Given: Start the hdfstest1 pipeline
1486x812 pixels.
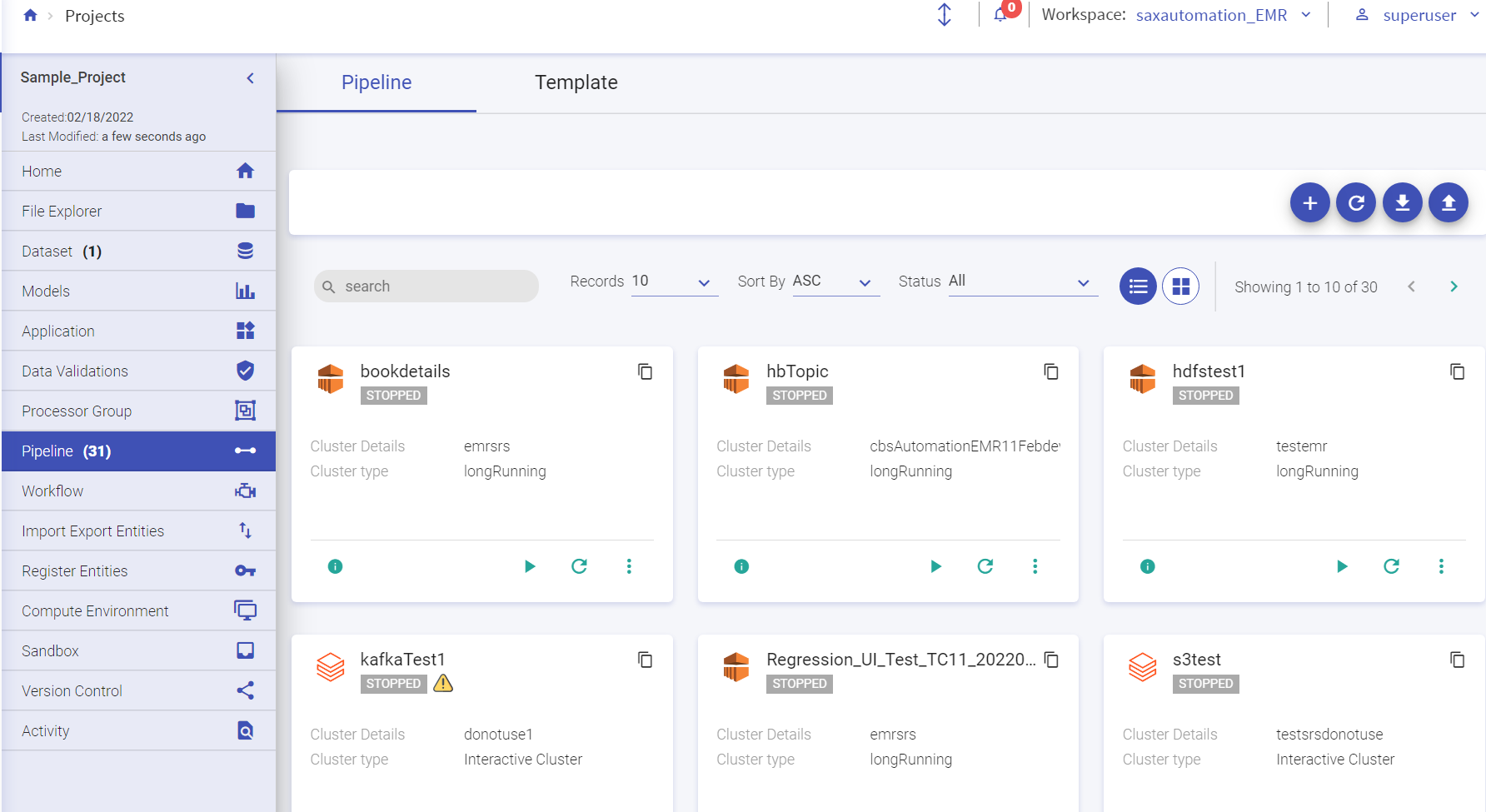Looking at the screenshot, I should pos(1342,566).
